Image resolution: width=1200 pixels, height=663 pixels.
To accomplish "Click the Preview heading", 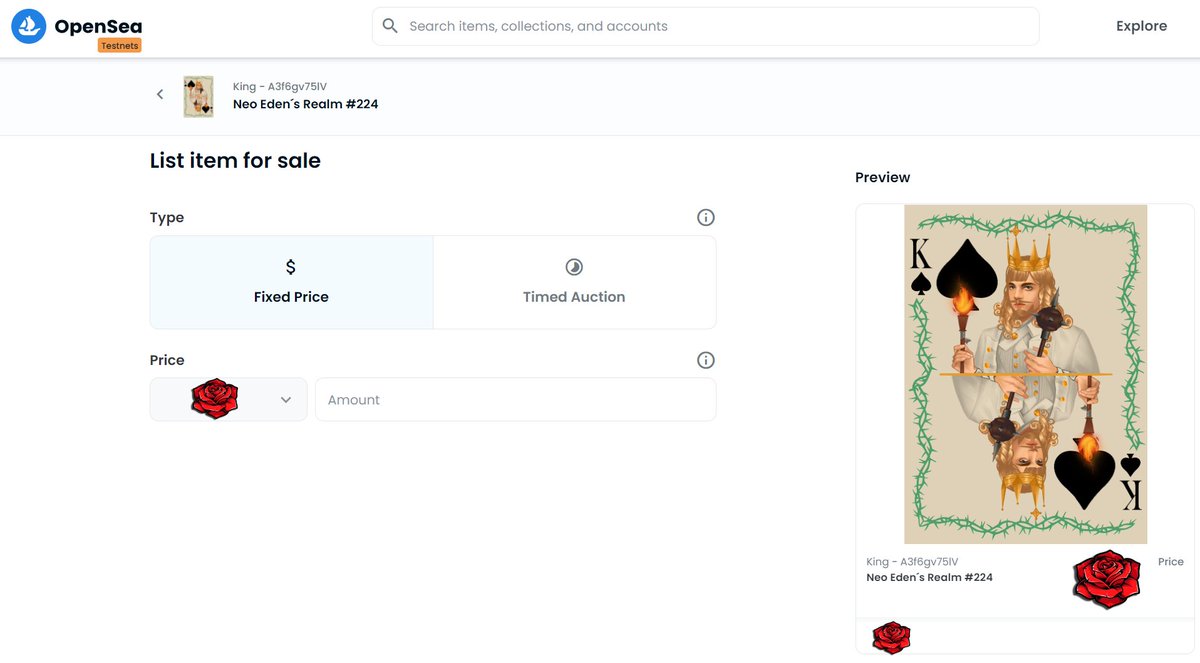I will point(883,177).
